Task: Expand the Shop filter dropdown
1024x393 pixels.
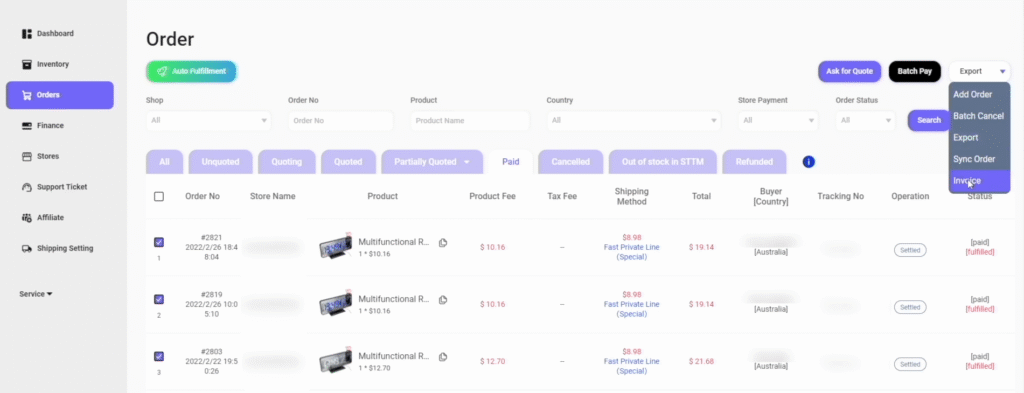Action: click(208, 120)
